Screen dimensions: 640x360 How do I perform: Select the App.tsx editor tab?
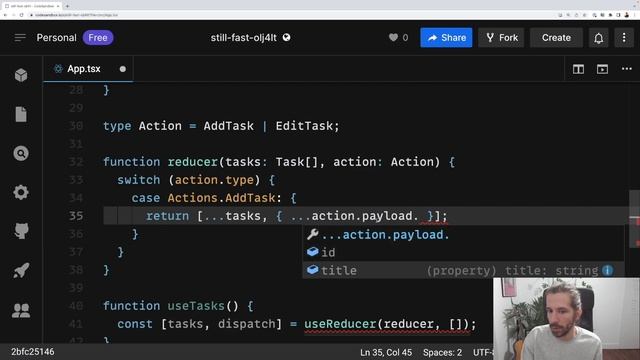[88, 69]
